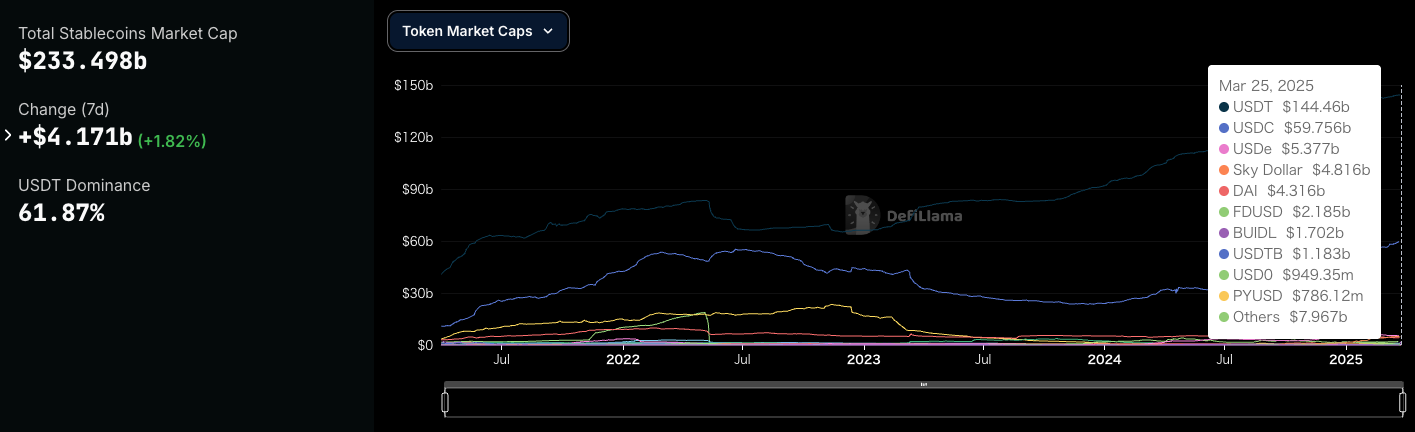Click the DAI $4.316b tooltip row
The height and width of the screenshot is (432, 1415).
(x=1272, y=191)
